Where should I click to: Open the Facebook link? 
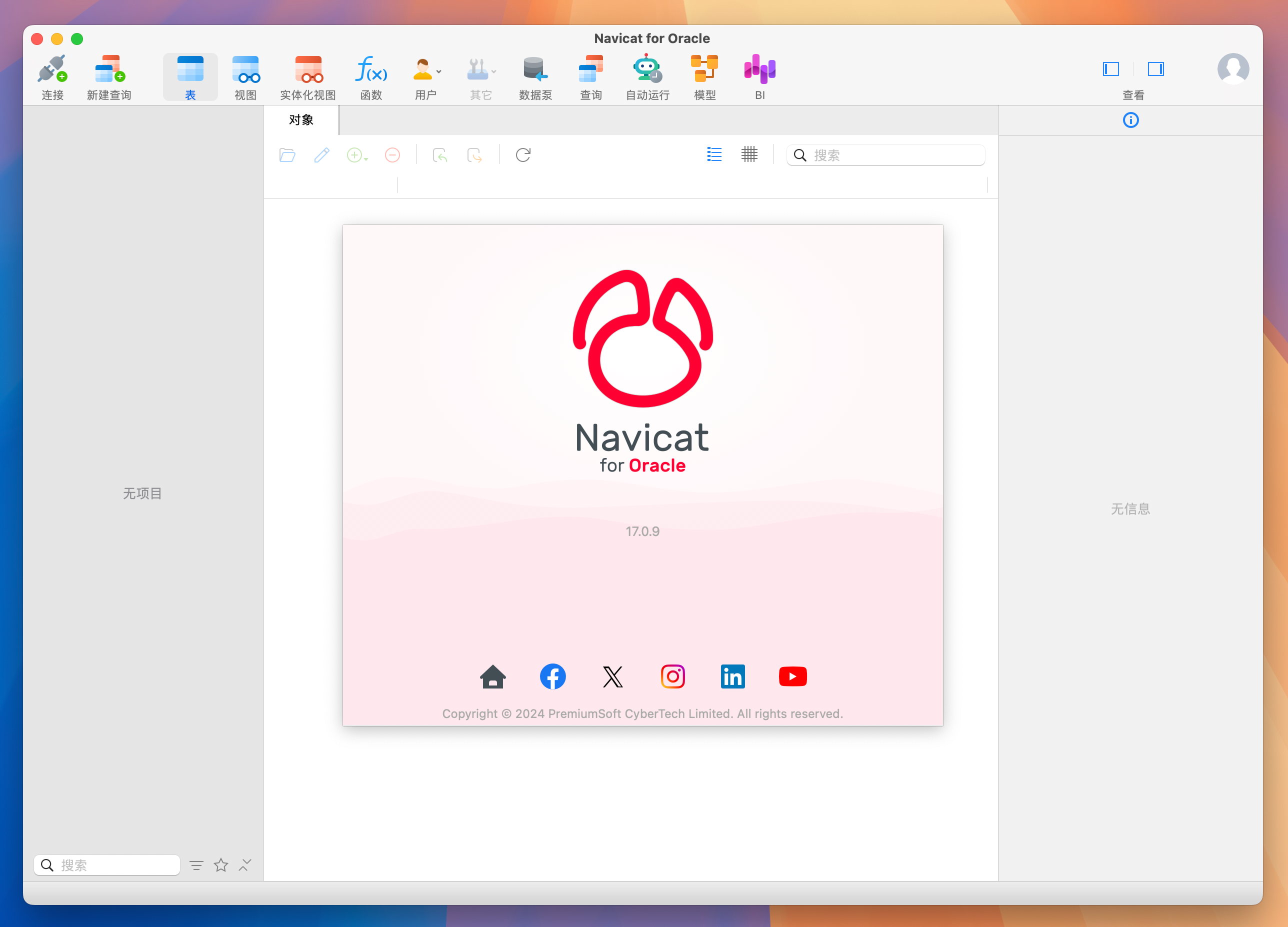pos(552,676)
